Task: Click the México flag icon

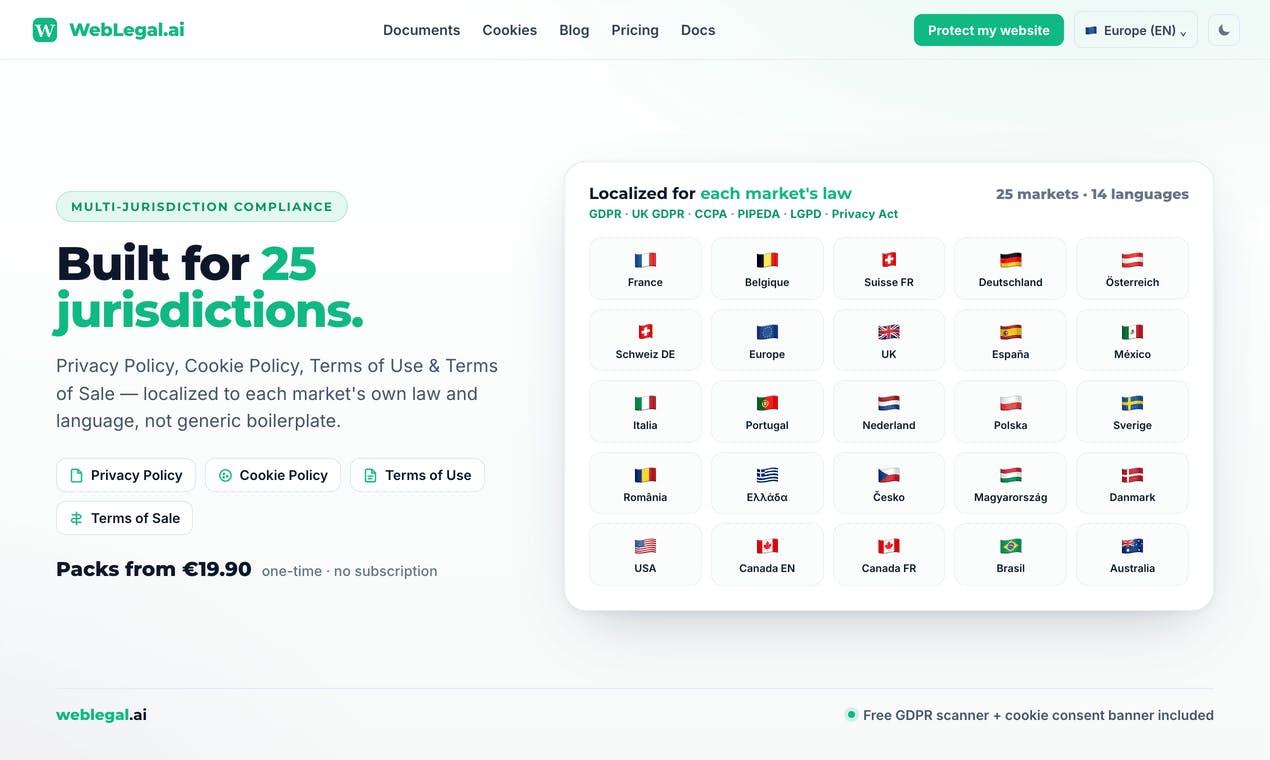Action: [x=1132, y=332]
